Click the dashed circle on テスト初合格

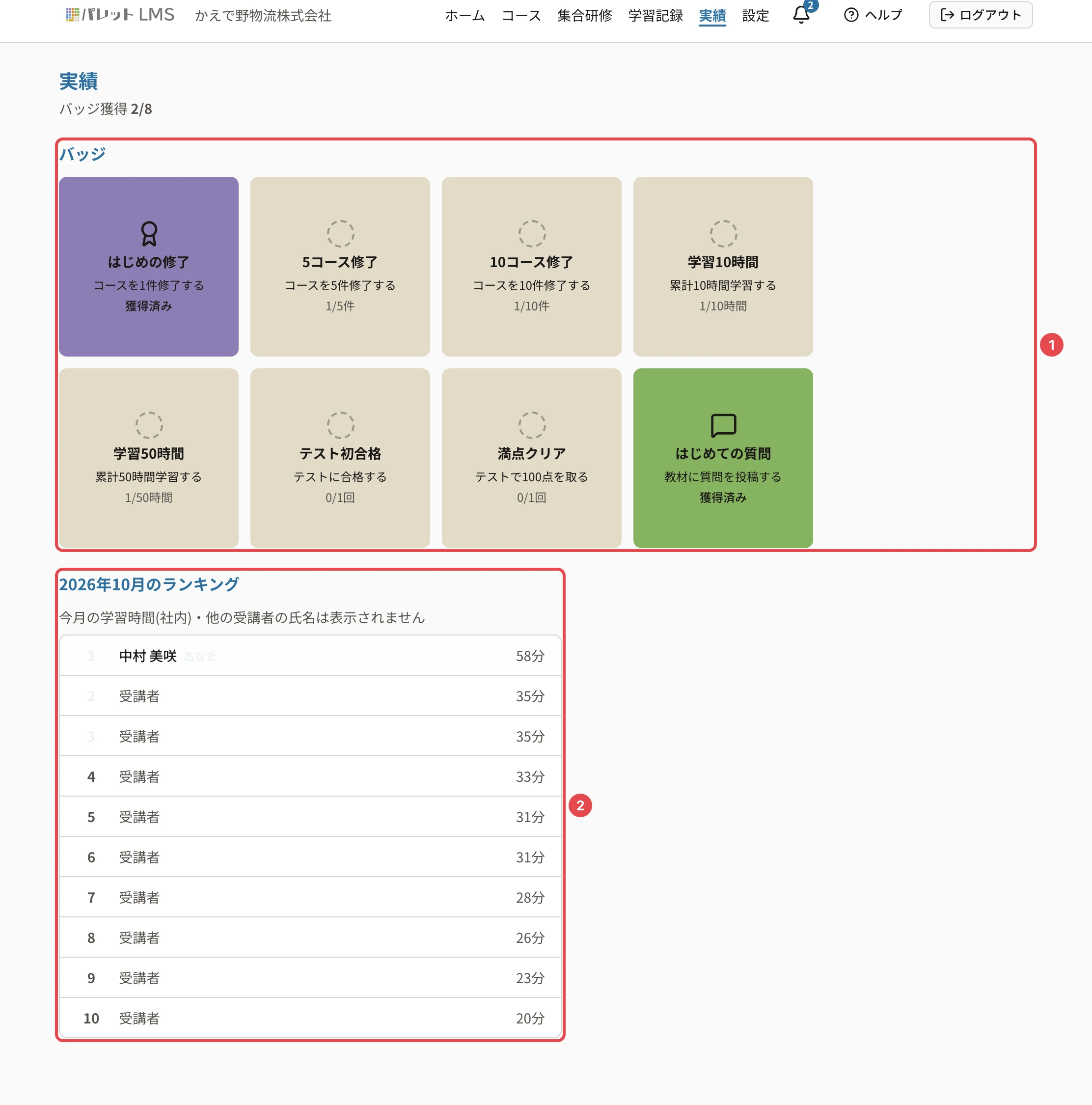pyautogui.click(x=340, y=425)
